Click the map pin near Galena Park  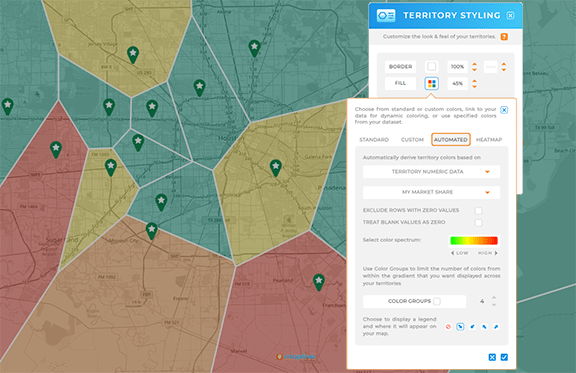(x=276, y=168)
